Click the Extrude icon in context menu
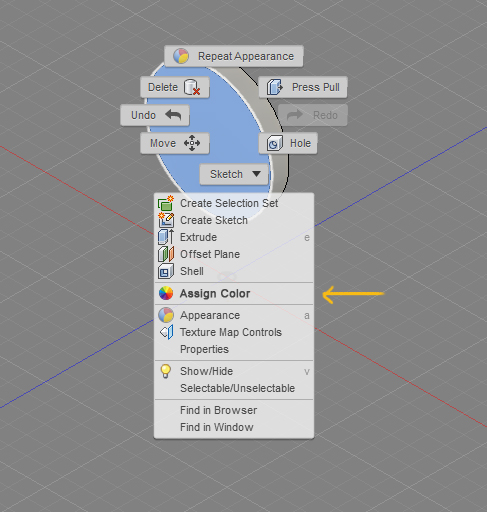487x512 pixels. (166, 237)
